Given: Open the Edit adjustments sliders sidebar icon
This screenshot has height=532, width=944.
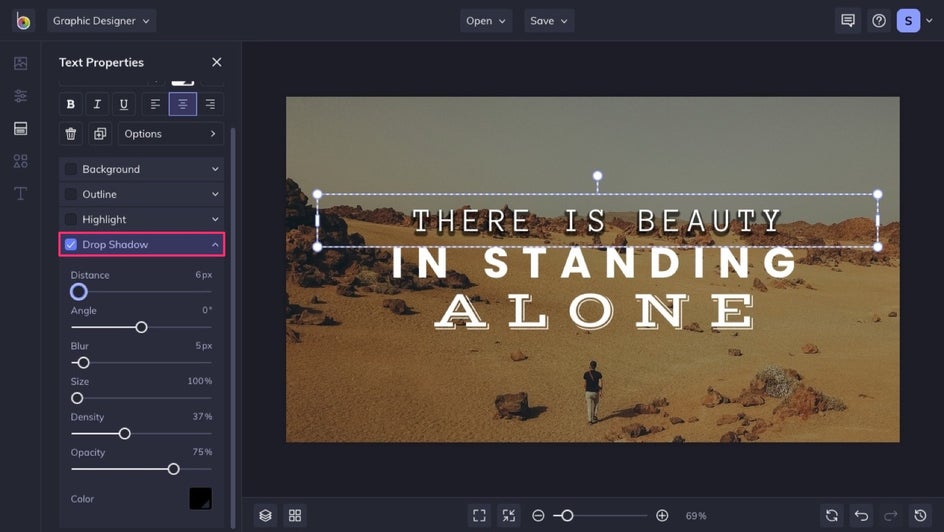Looking at the screenshot, I should pos(20,96).
